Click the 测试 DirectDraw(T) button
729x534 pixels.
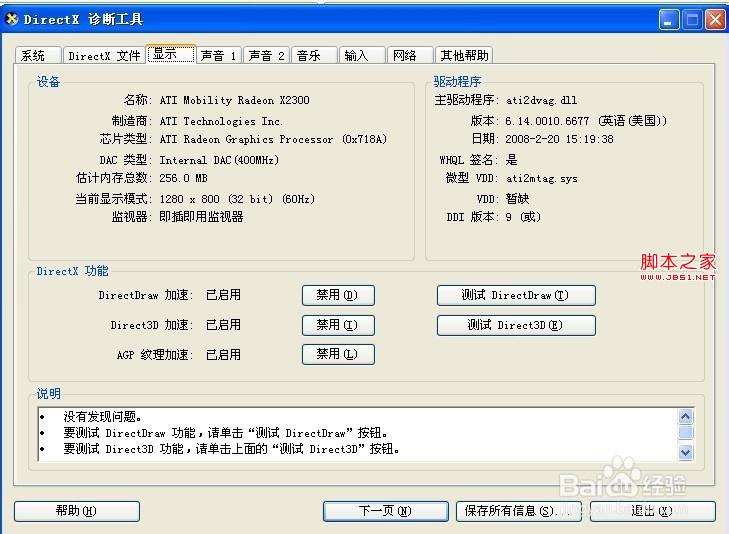[516, 295]
